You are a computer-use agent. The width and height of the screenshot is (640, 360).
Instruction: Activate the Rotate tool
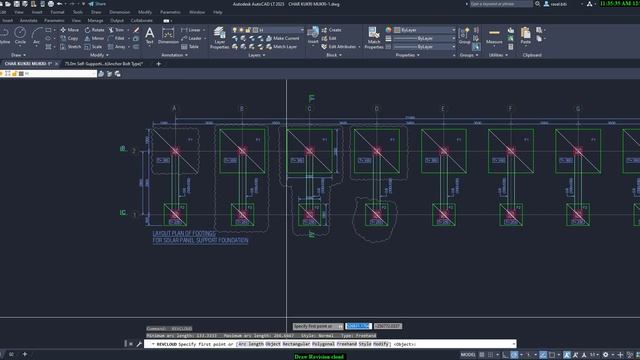(x=94, y=30)
